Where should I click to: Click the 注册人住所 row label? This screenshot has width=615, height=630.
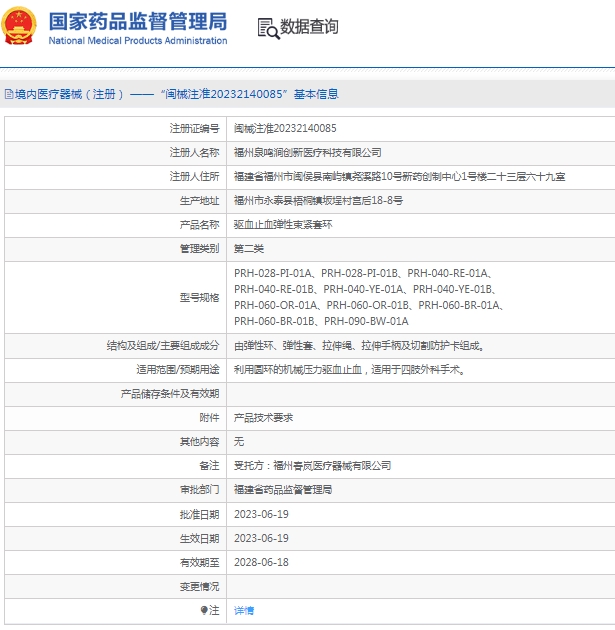194,177
